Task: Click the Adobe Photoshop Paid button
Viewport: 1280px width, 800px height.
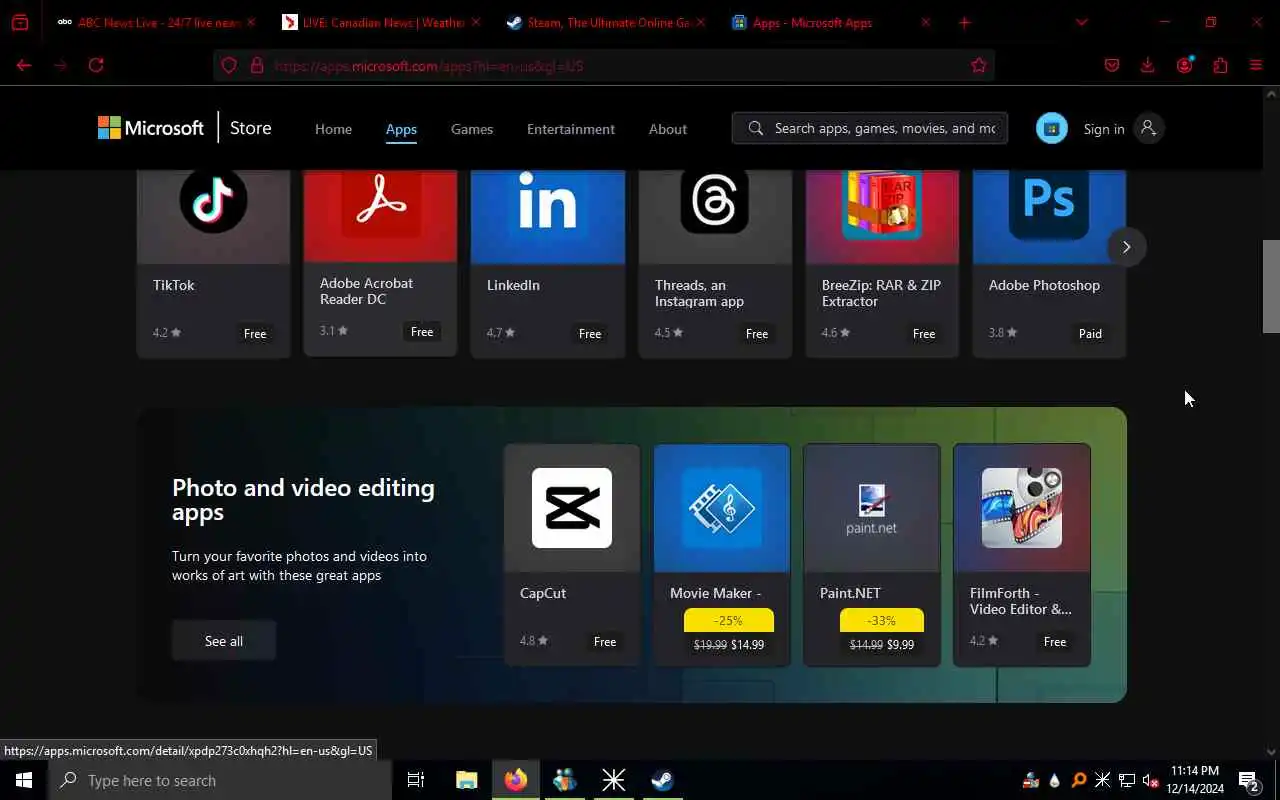Action: click(1090, 334)
